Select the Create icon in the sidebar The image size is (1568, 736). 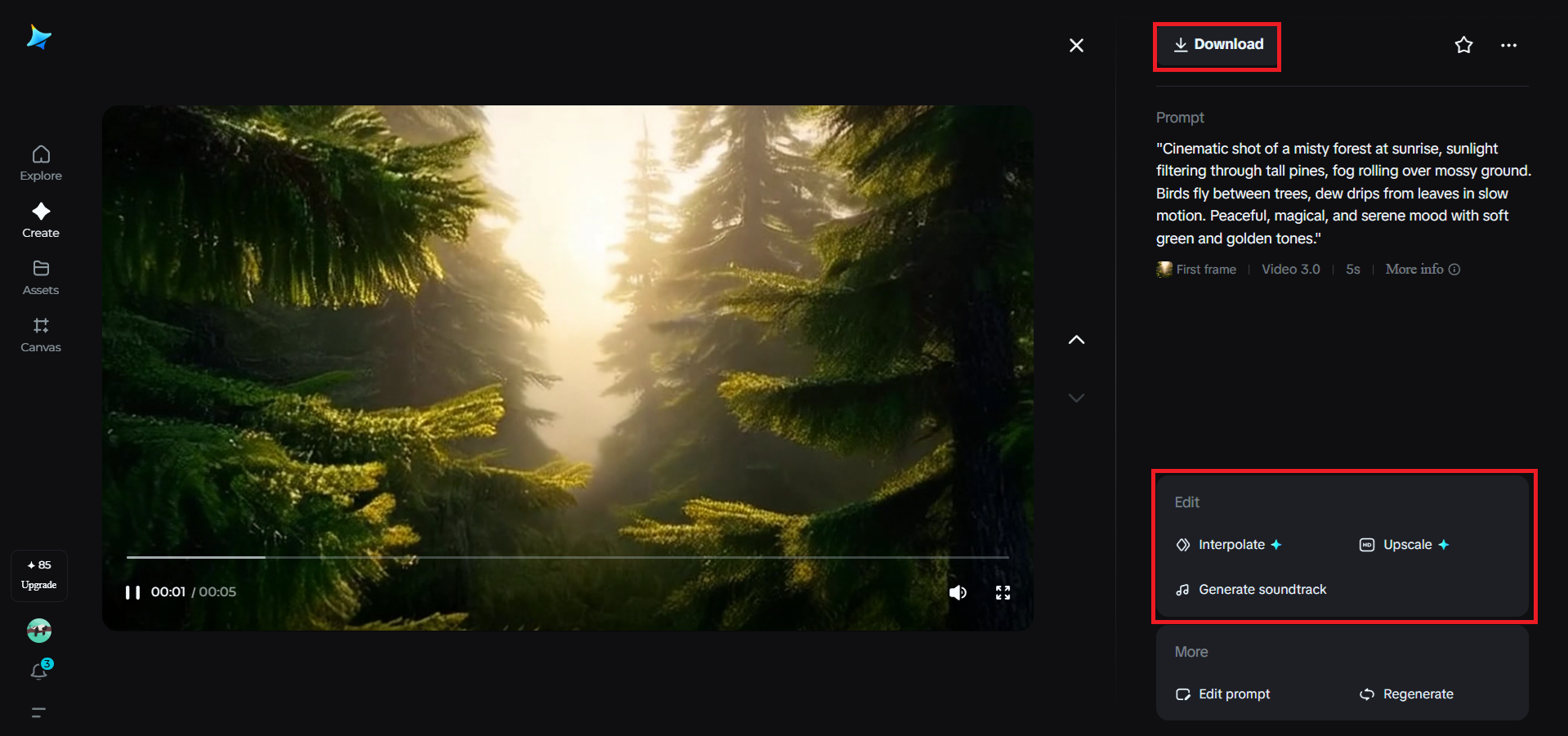click(x=40, y=219)
